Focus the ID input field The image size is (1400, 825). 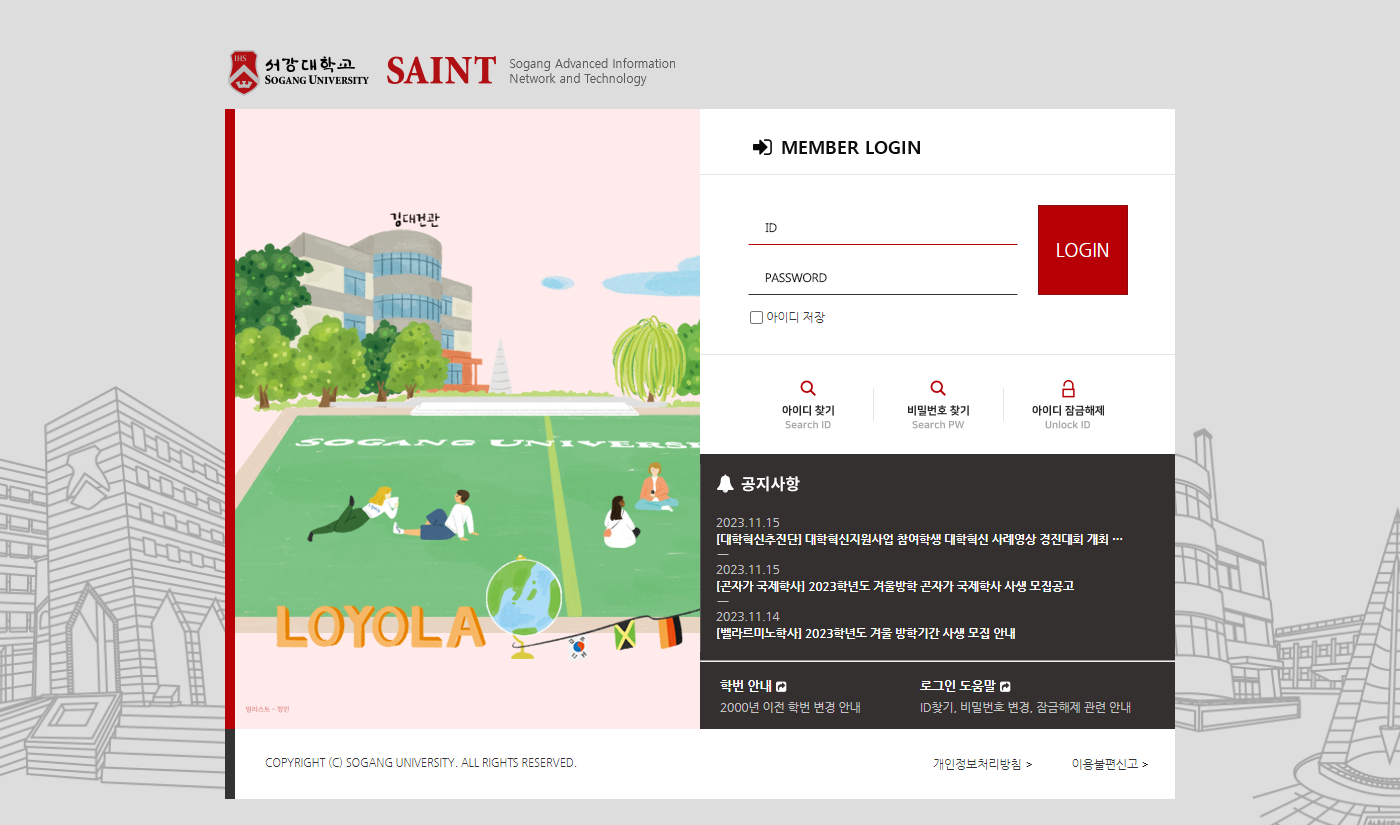coord(883,228)
